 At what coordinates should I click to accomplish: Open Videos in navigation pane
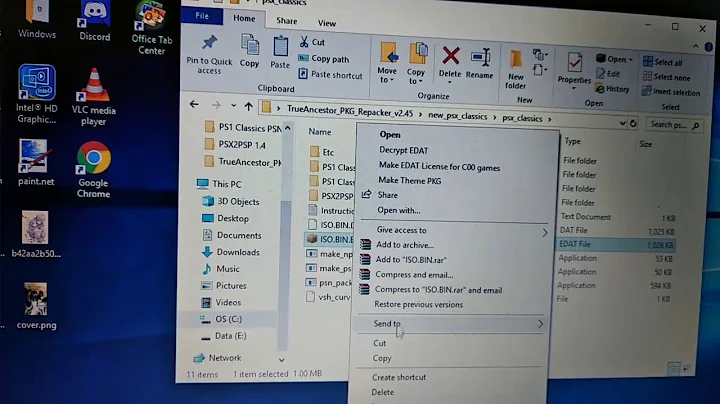pos(221,303)
